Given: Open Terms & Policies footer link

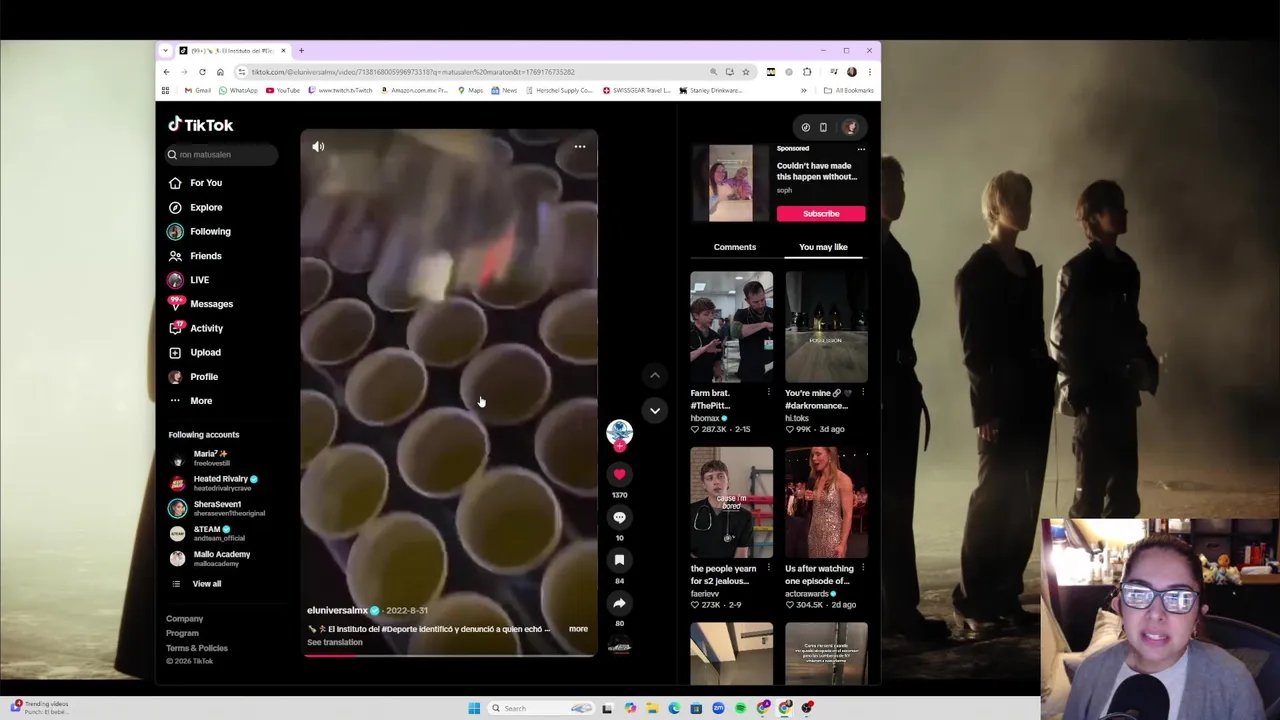Looking at the screenshot, I should 197,648.
